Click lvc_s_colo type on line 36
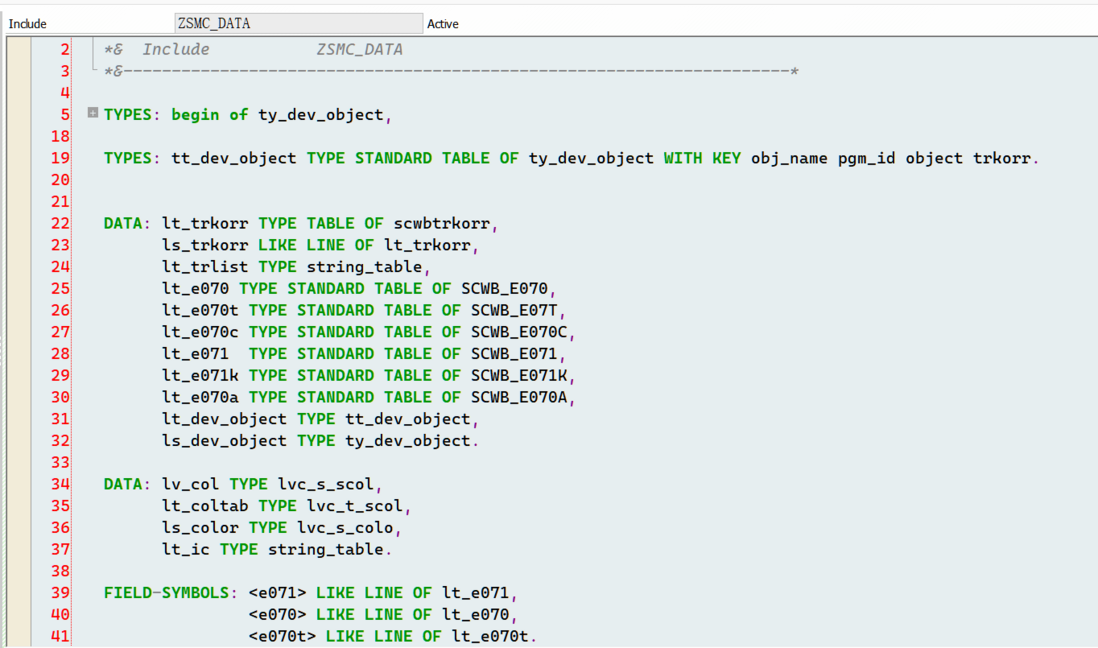The width and height of the screenshot is (1098, 648). [x=345, y=528]
